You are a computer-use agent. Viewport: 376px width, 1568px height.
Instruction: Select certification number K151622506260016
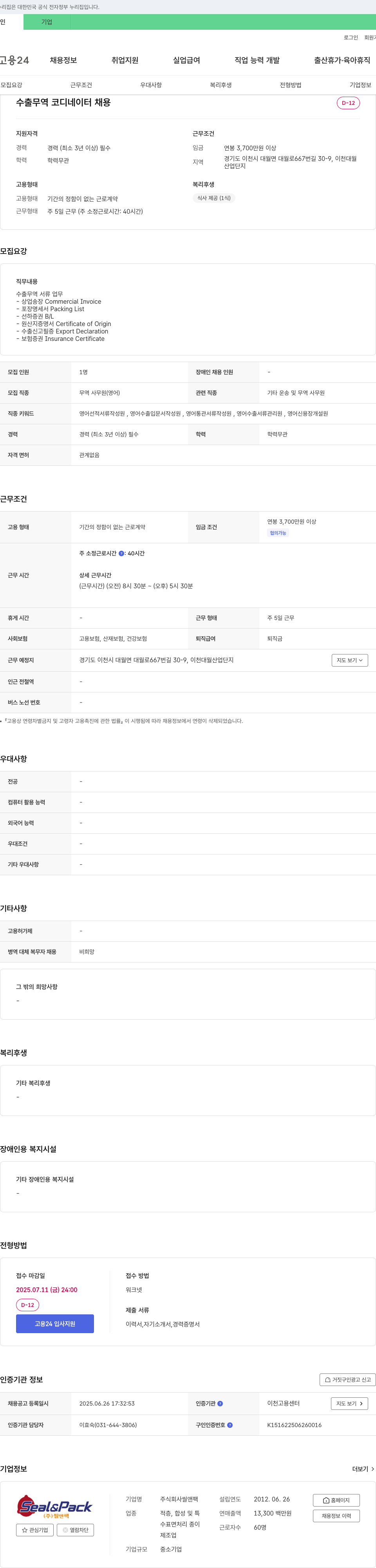(x=295, y=1425)
